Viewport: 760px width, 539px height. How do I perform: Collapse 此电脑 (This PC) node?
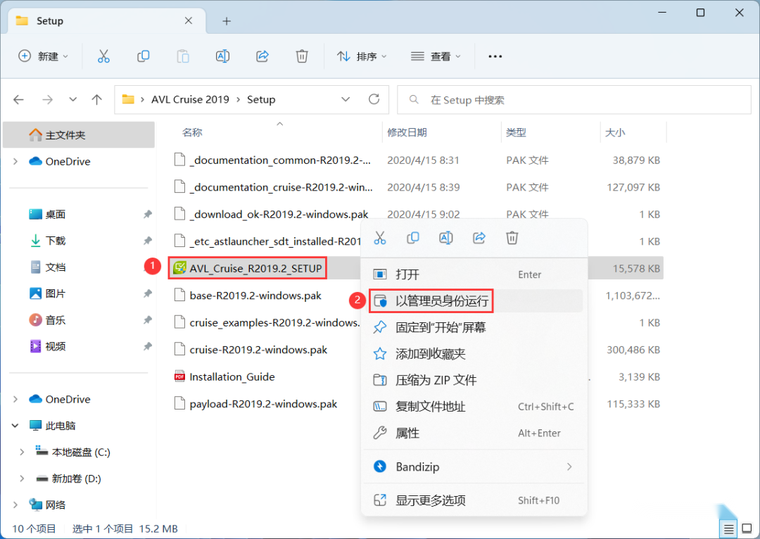[15, 426]
